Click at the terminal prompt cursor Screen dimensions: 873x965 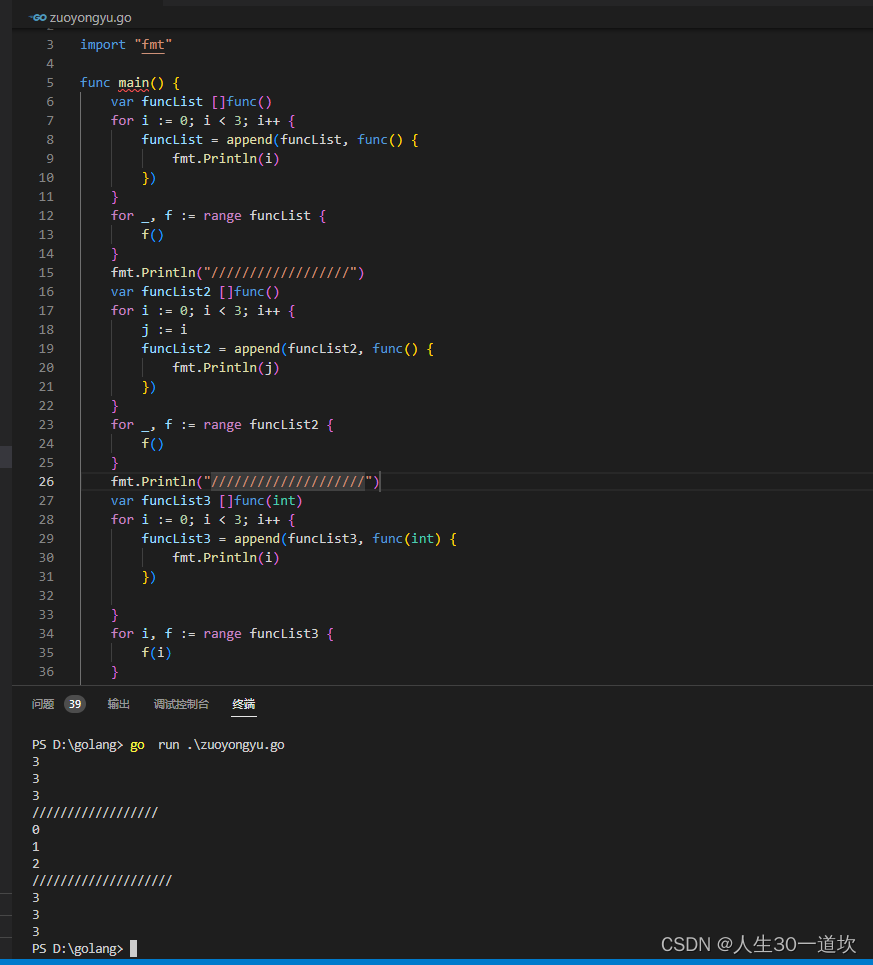point(134,948)
